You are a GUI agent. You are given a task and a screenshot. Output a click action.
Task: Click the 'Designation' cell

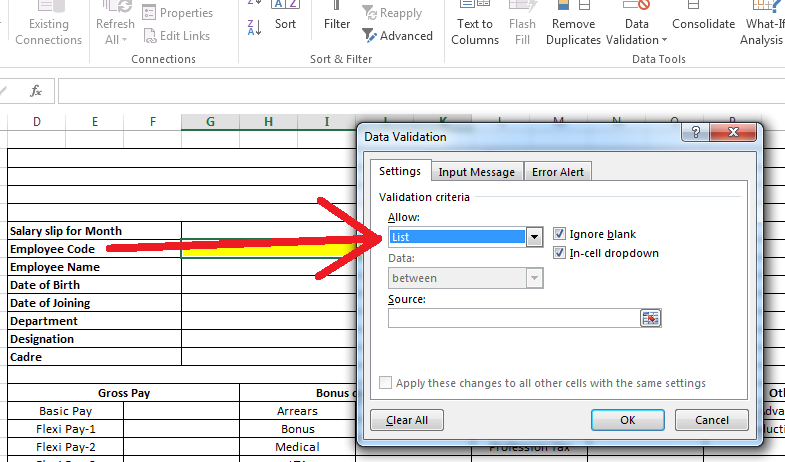(95, 339)
